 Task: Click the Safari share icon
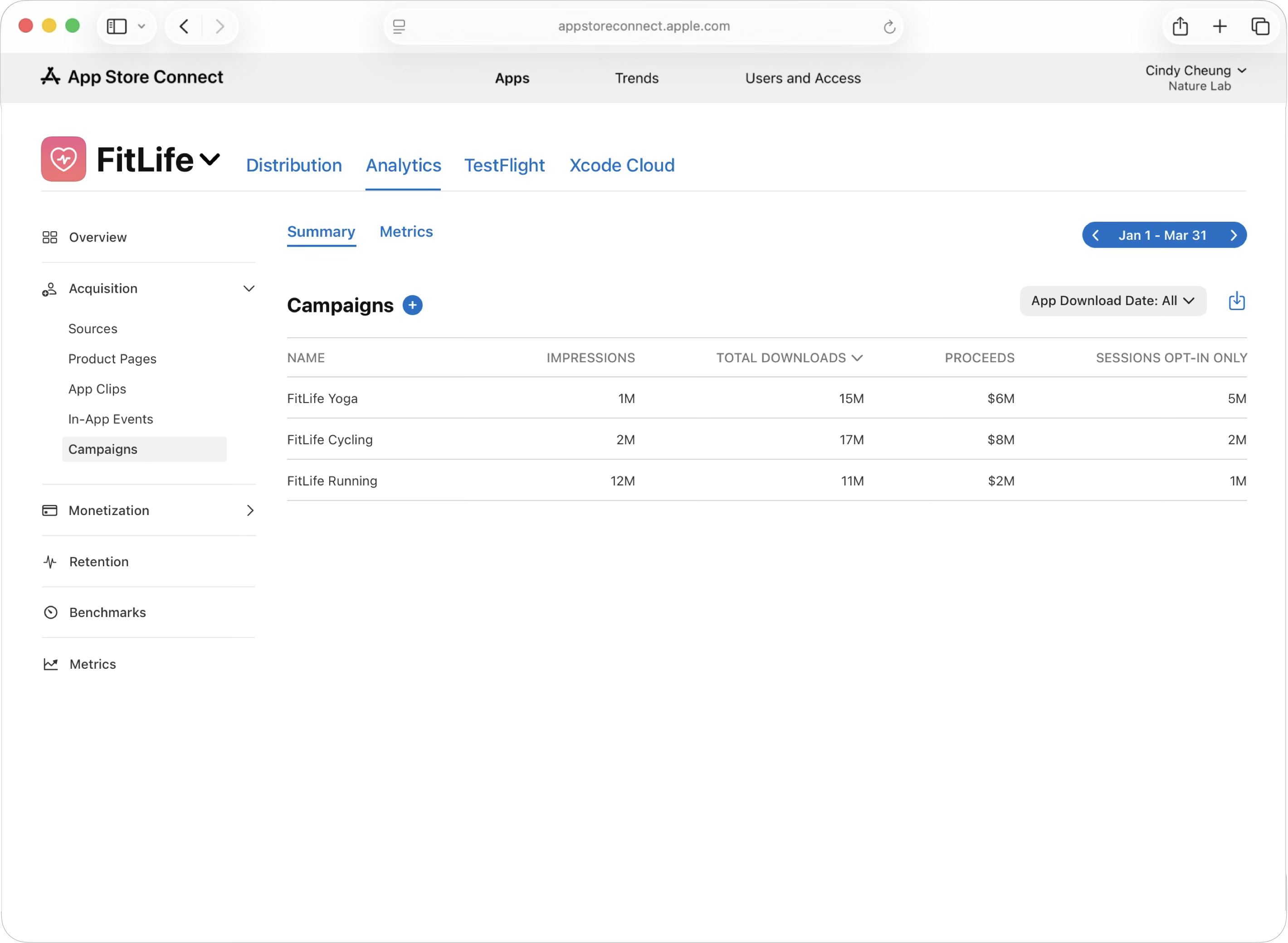tap(1180, 26)
